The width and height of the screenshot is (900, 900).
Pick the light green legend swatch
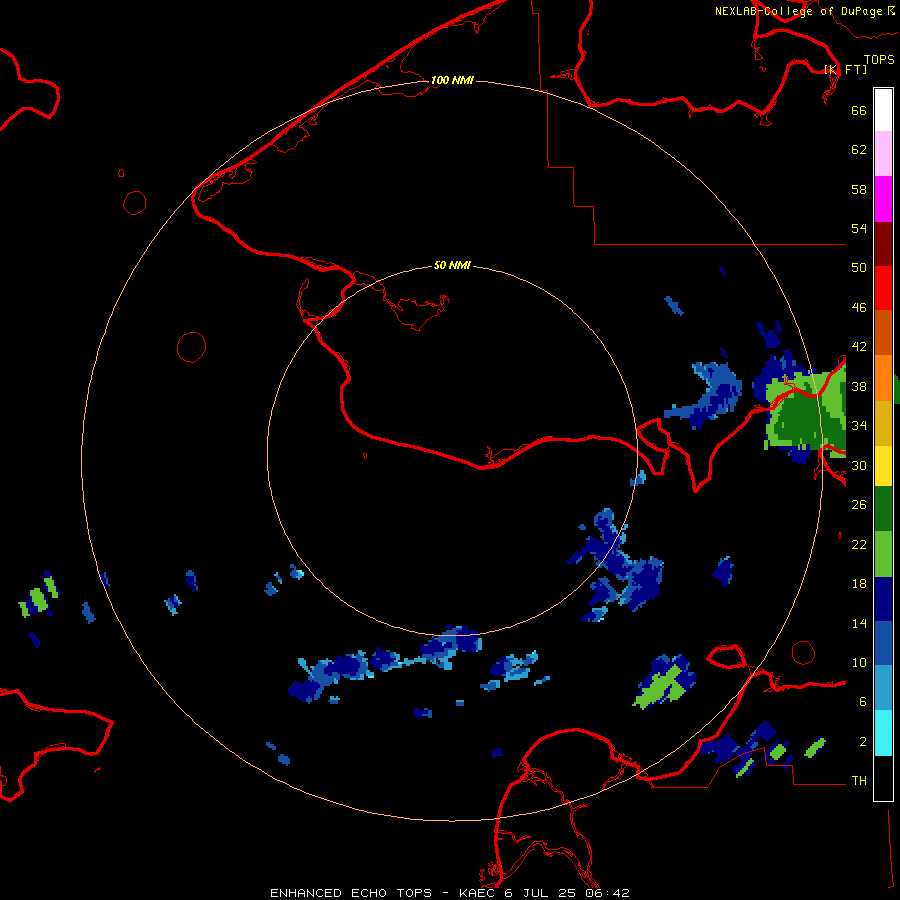(x=883, y=554)
